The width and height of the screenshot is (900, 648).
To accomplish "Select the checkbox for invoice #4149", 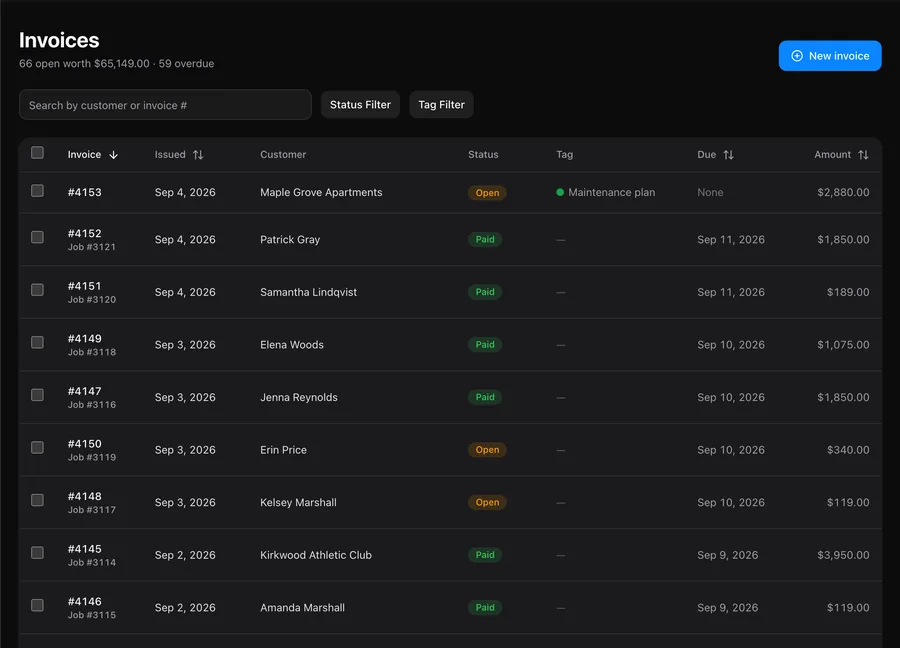I will click(37, 343).
